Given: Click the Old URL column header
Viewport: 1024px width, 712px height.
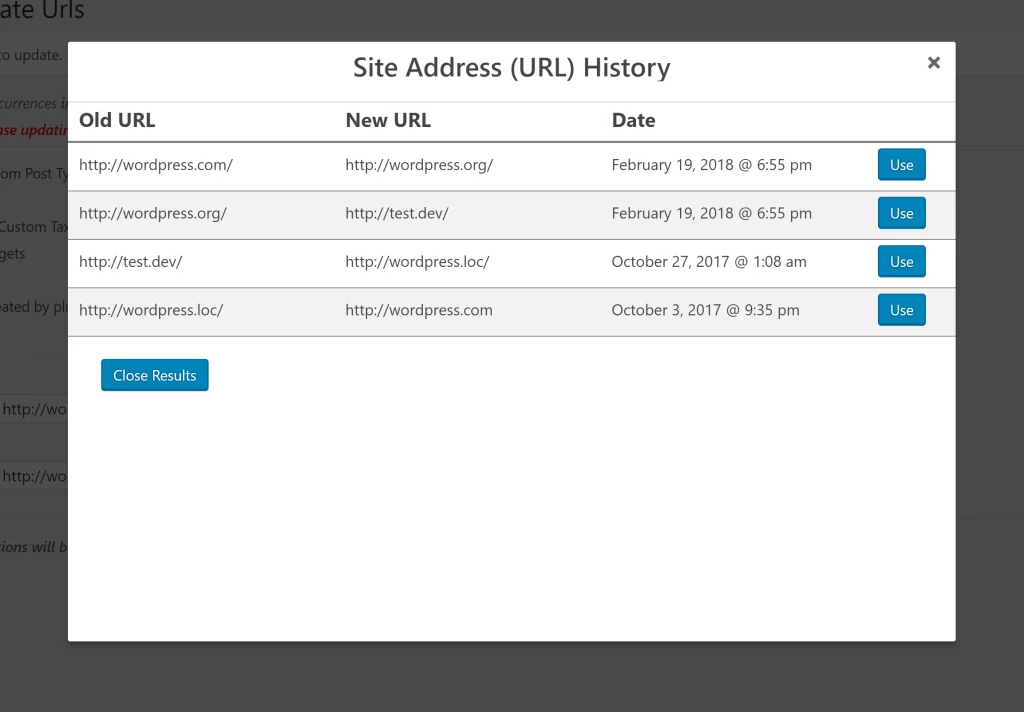Looking at the screenshot, I should [x=116, y=120].
